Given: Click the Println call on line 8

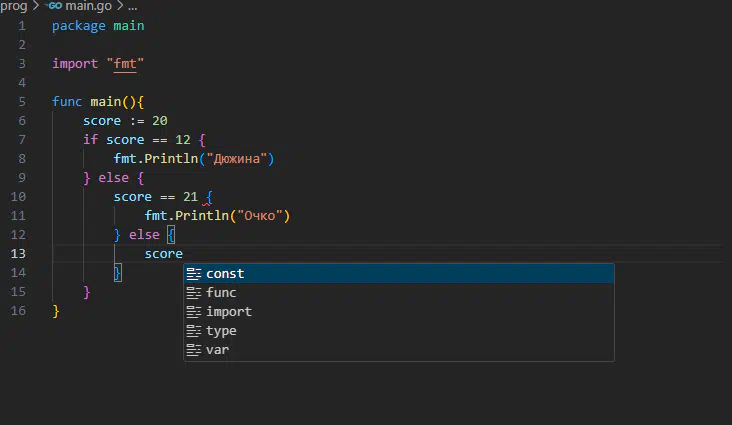Looking at the screenshot, I should click(x=171, y=159).
